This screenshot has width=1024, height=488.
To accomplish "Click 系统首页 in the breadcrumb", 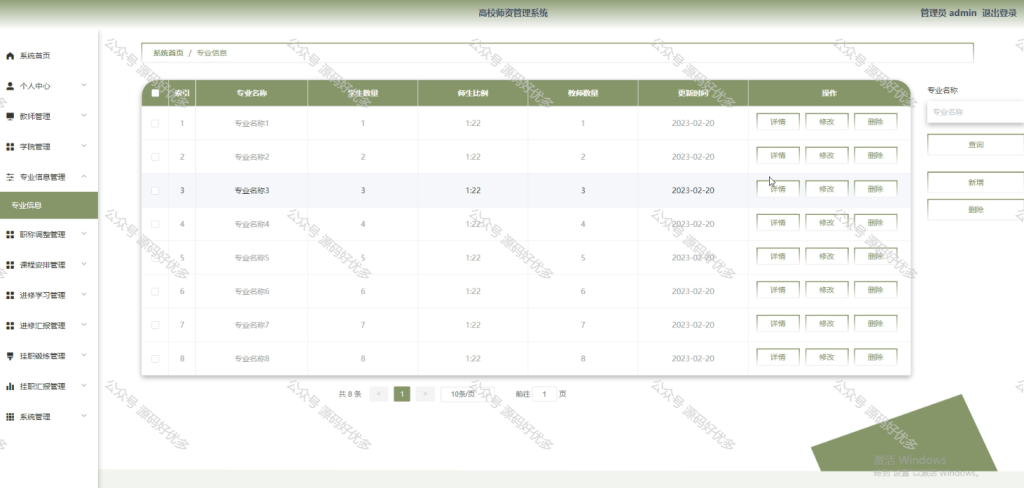I will click(x=168, y=53).
